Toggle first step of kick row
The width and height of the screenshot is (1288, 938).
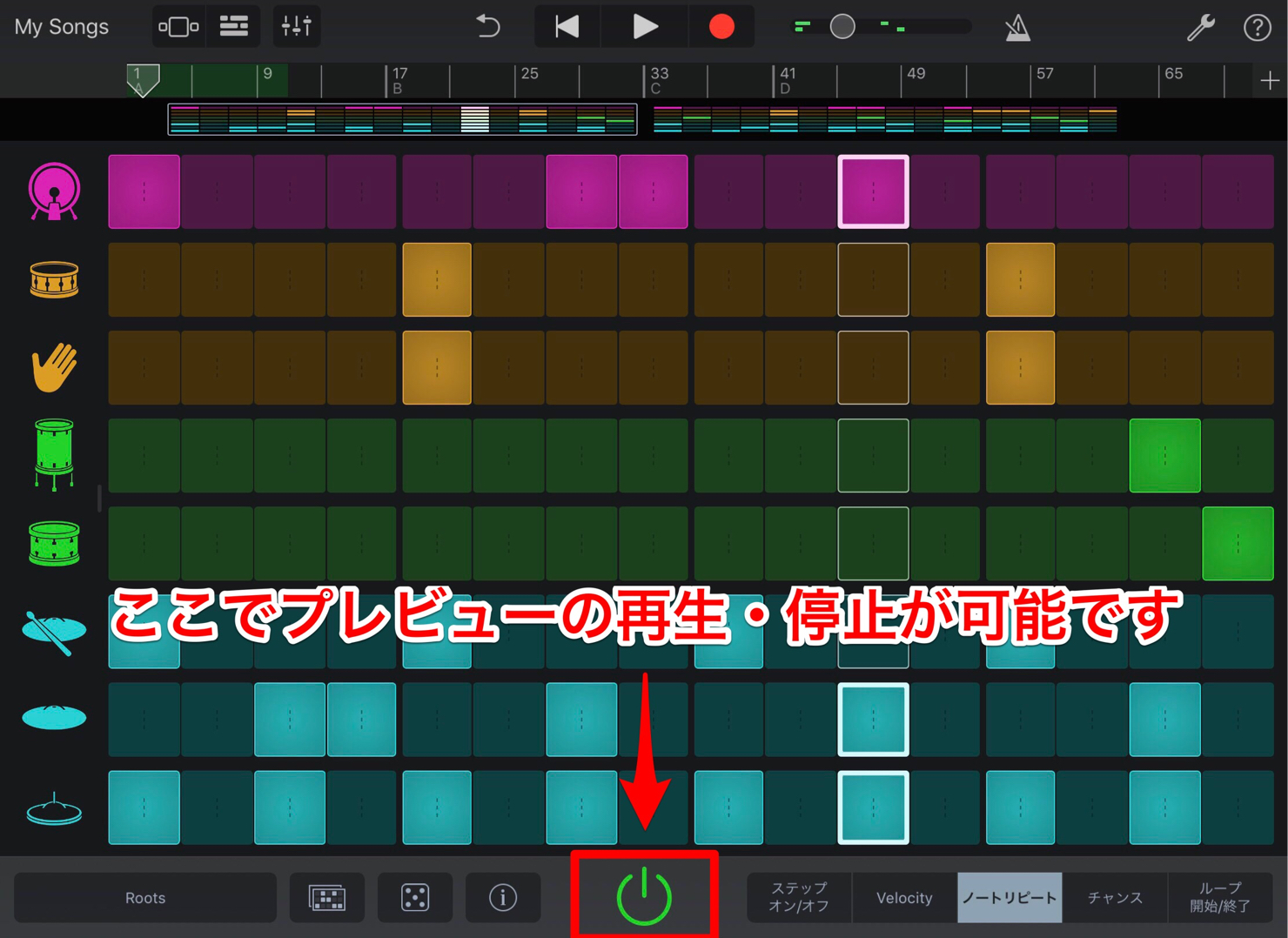coord(144,191)
